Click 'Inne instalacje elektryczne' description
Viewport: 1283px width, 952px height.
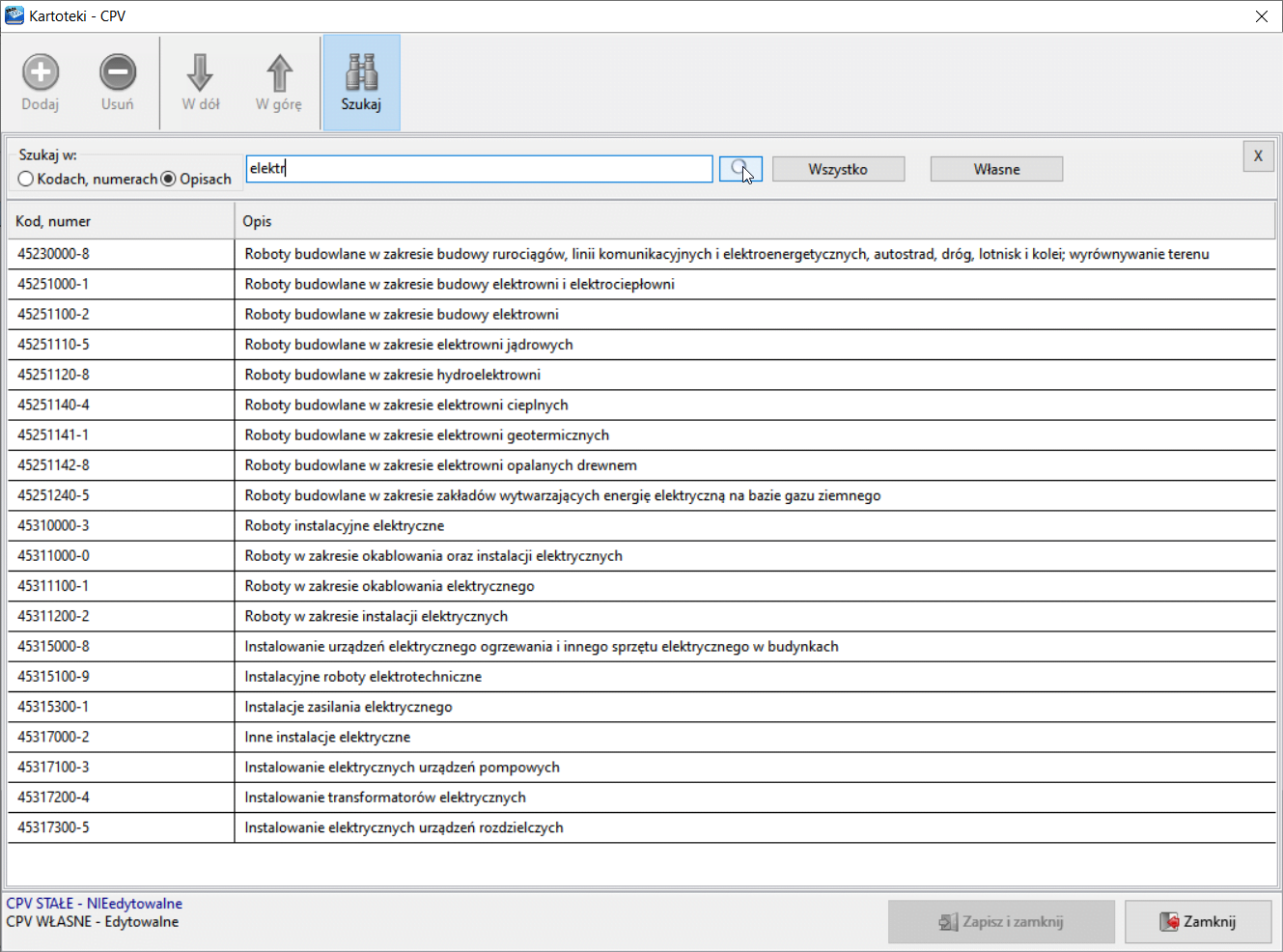[755, 737]
